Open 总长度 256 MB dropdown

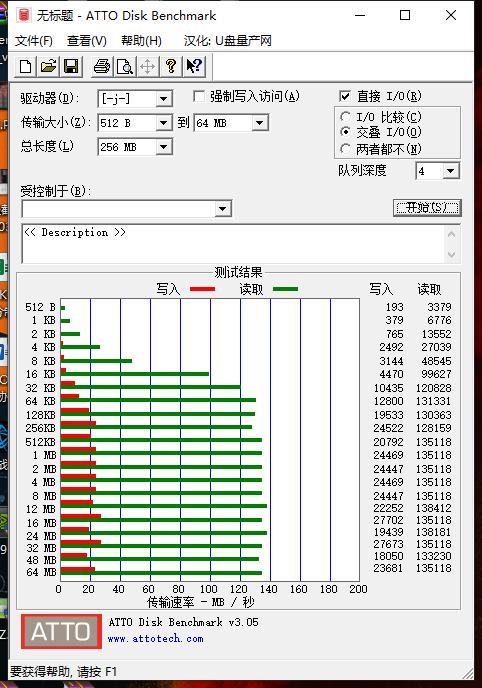click(164, 147)
